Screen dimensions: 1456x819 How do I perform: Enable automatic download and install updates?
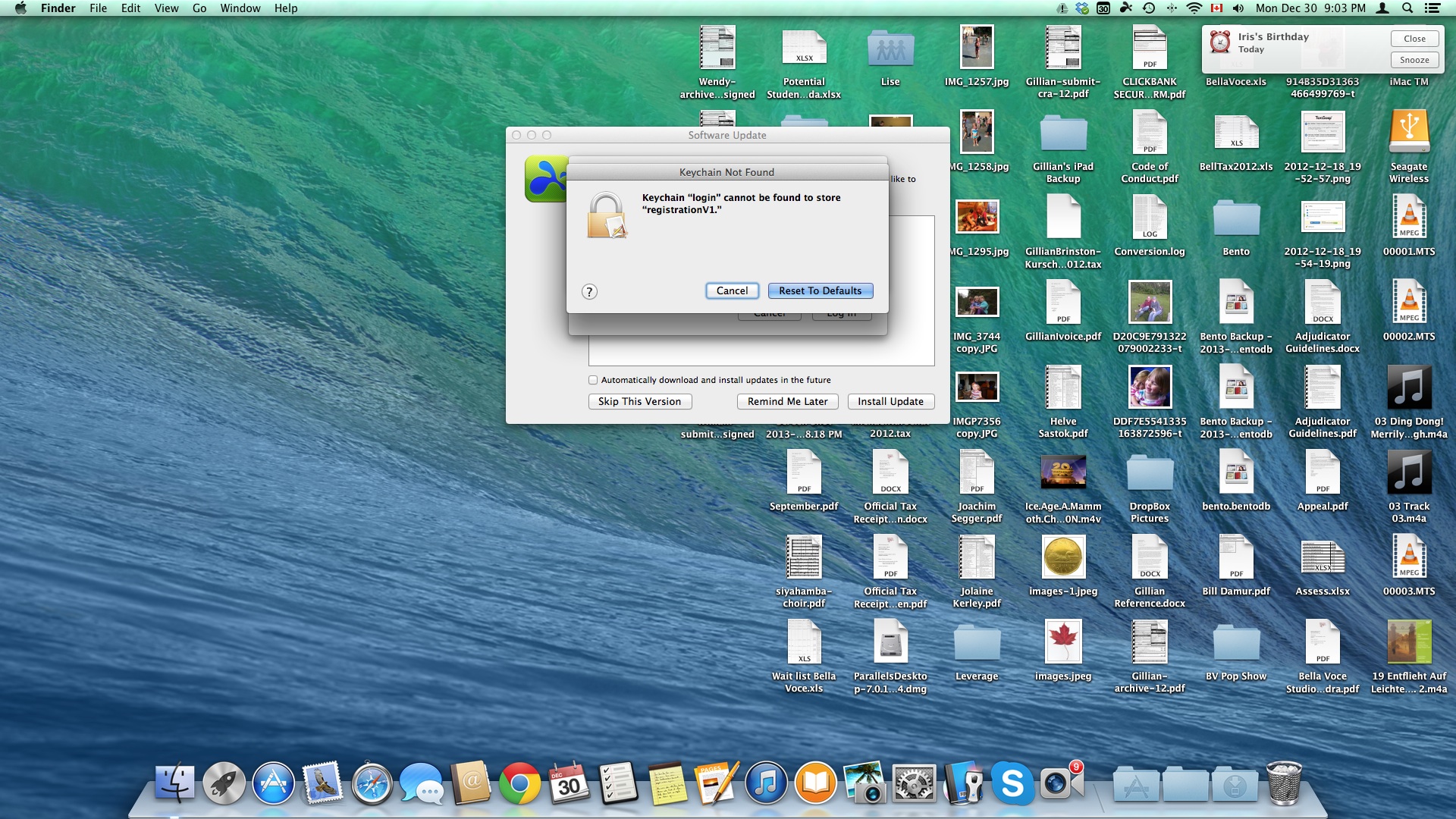(593, 380)
